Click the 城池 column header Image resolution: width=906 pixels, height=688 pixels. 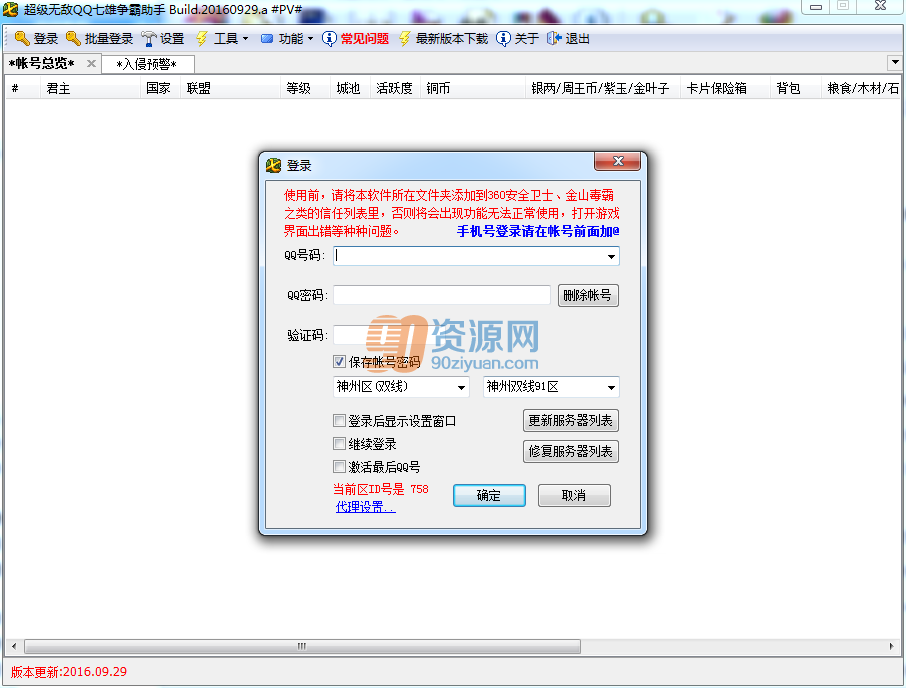(x=350, y=88)
